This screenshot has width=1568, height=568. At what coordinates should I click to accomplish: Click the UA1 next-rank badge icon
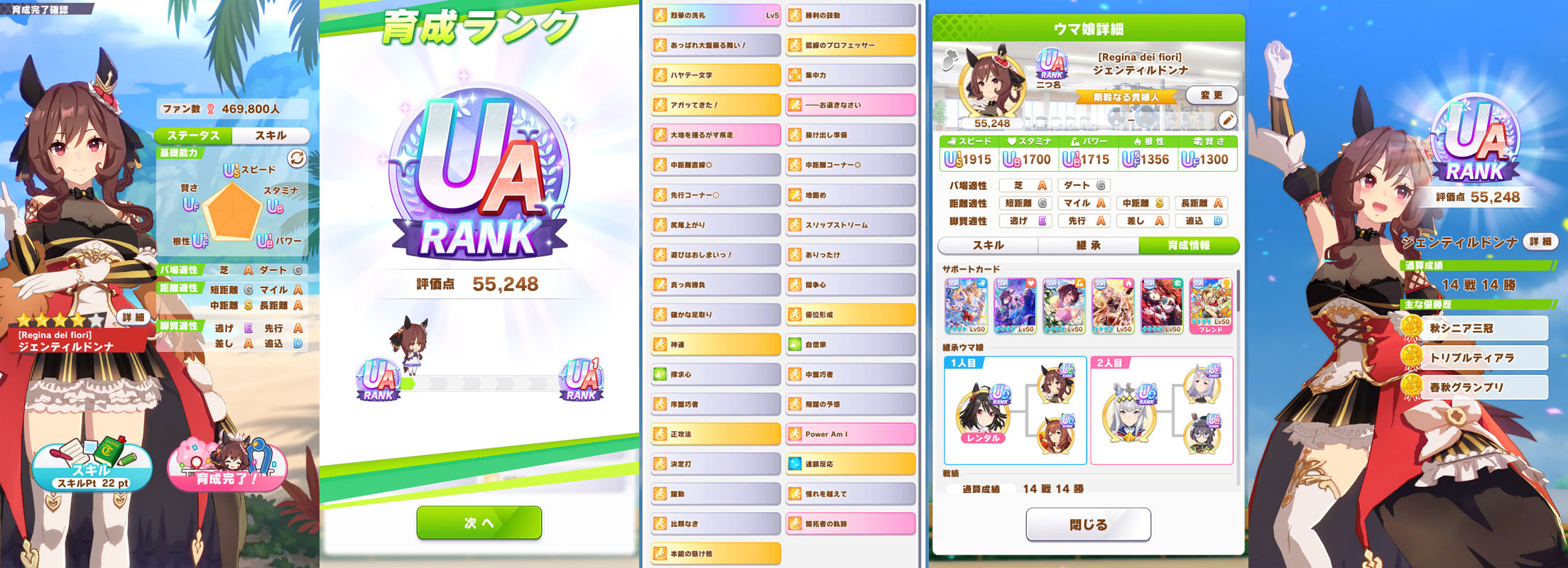582,380
